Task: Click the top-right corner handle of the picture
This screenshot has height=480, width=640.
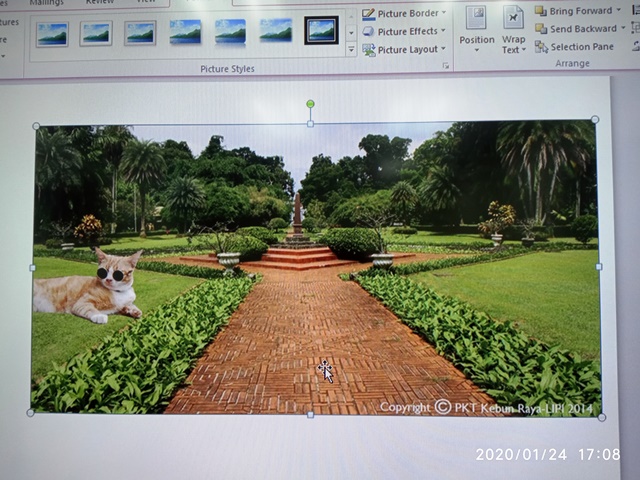Action: click(x=595, y=120)
